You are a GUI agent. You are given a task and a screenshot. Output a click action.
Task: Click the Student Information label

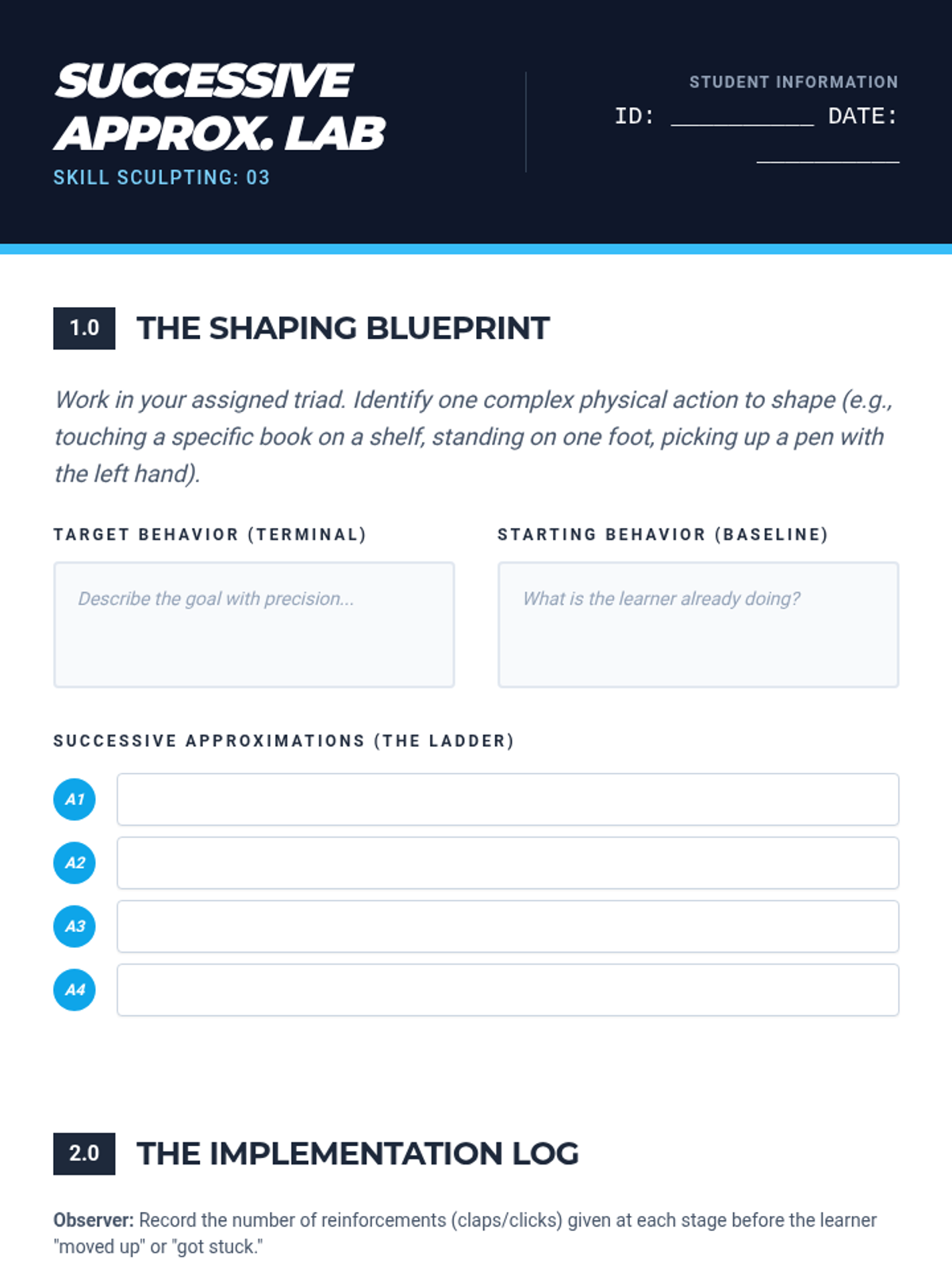click(x=793, y=82)
